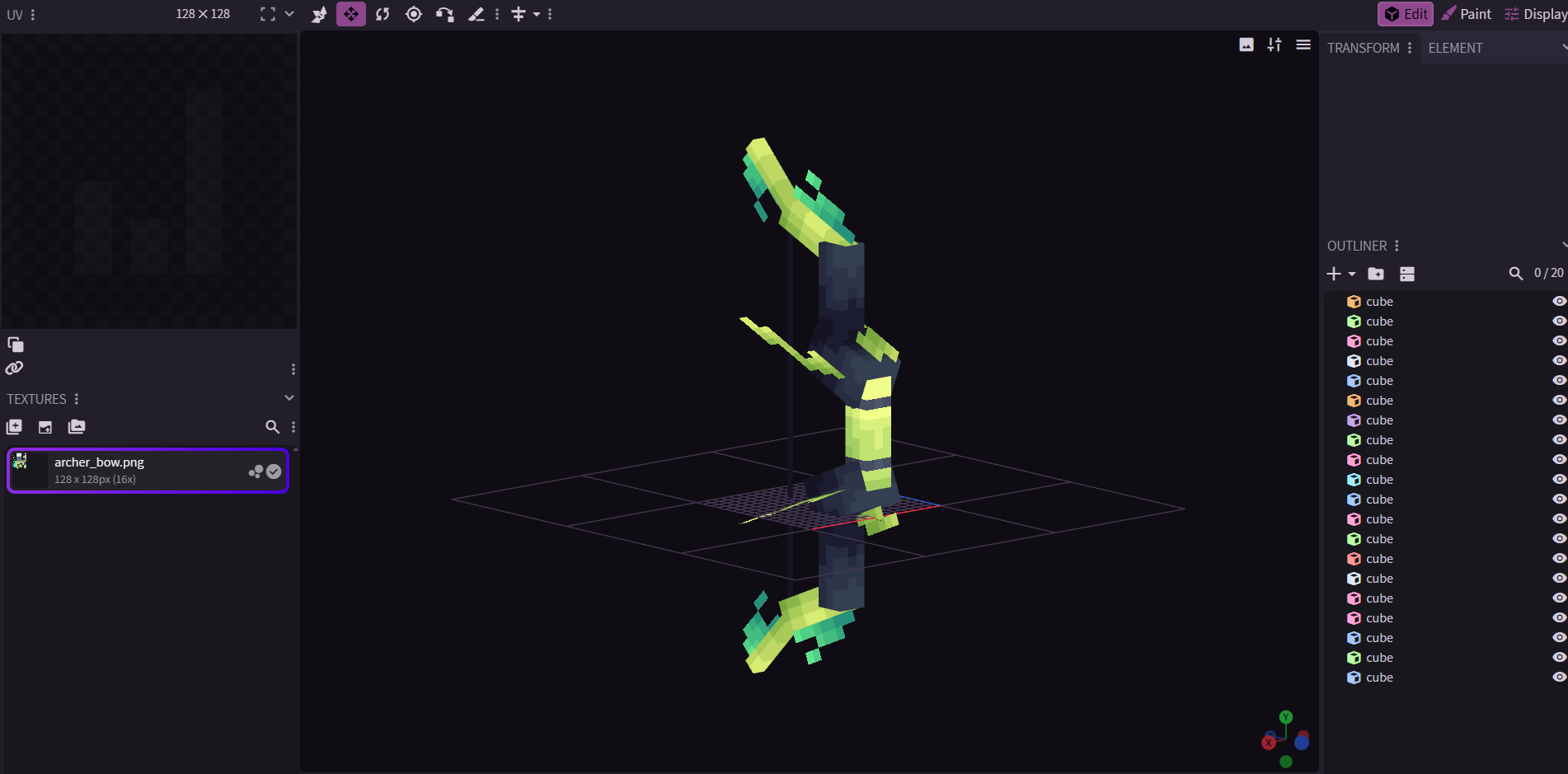Viewport: 1568px width, 774px height.
Task: Click the 0 / 20 selection counter
Action: click(1548, 273)
